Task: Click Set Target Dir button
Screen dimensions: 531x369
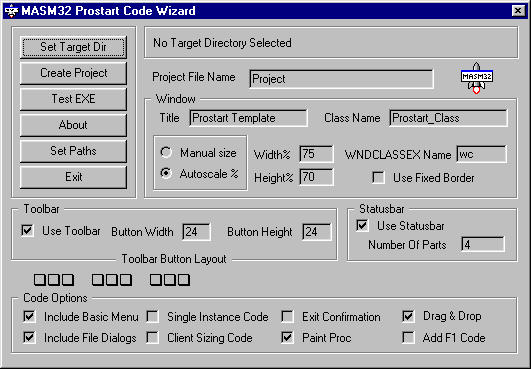Action: [x=73, y=47]
